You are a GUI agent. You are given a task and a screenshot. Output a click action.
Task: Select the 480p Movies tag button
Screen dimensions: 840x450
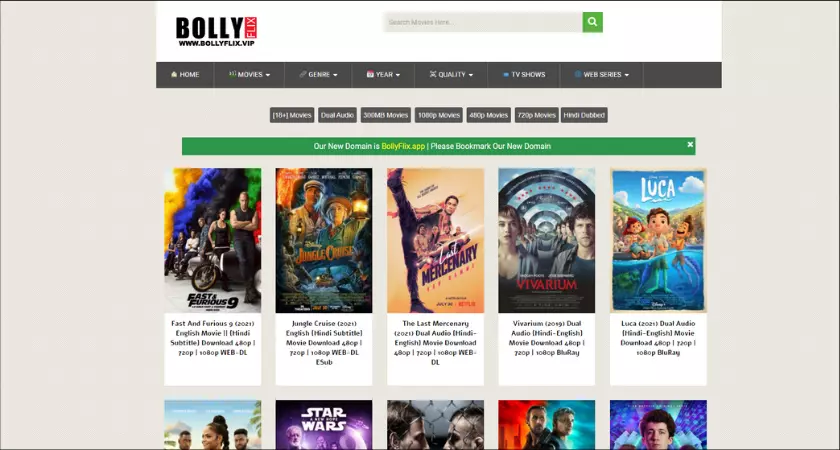pyautogui.click(x=489, y=115)
